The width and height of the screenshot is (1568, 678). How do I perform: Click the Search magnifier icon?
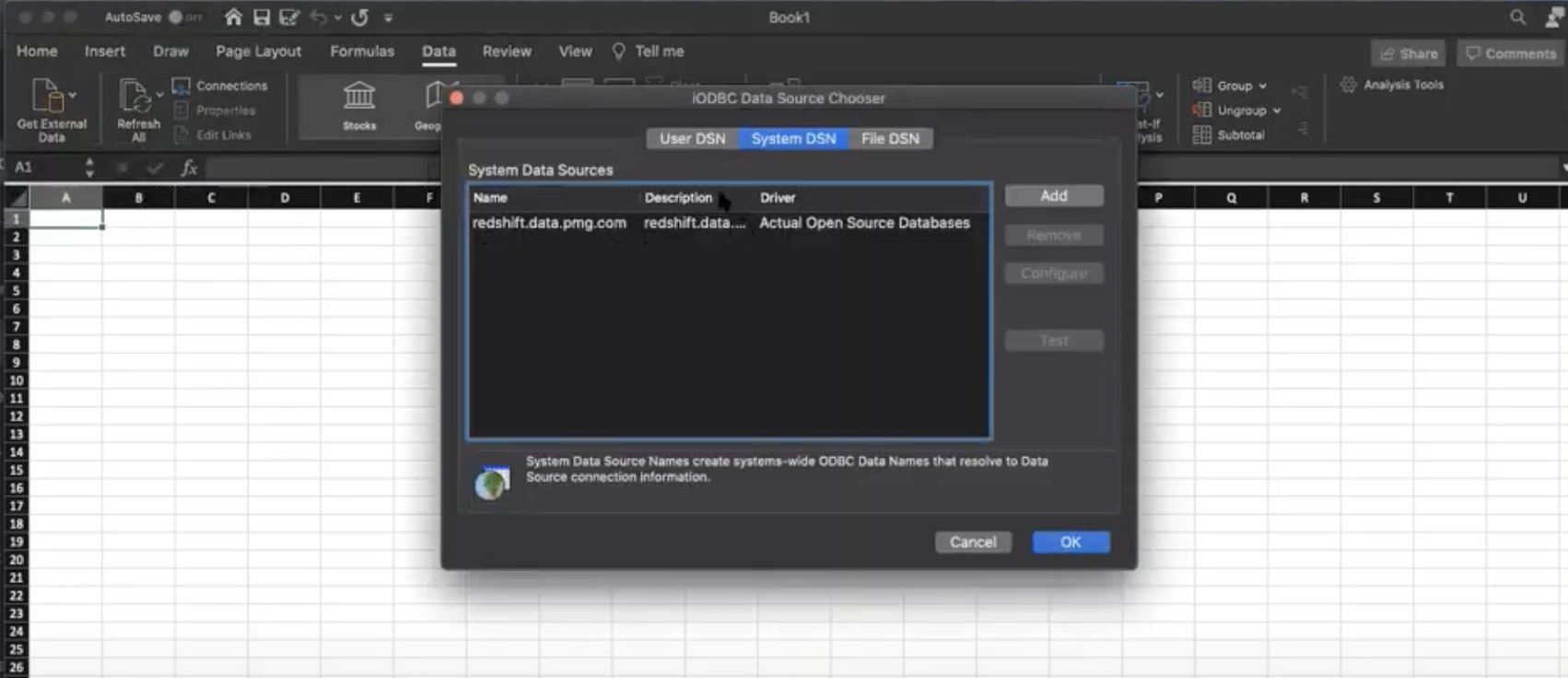click(1518, 17)
